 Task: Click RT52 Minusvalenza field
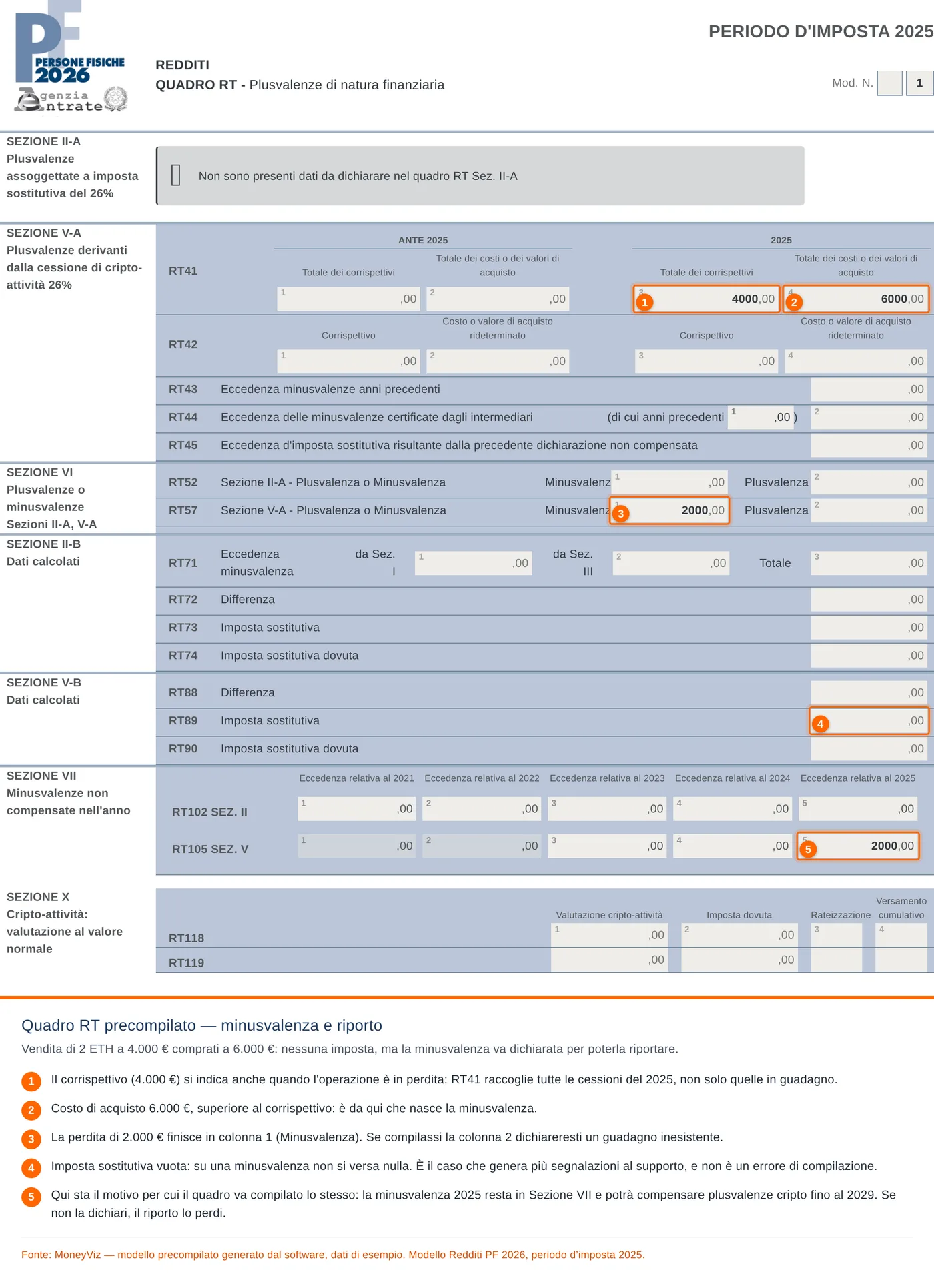tap(669, 482)
